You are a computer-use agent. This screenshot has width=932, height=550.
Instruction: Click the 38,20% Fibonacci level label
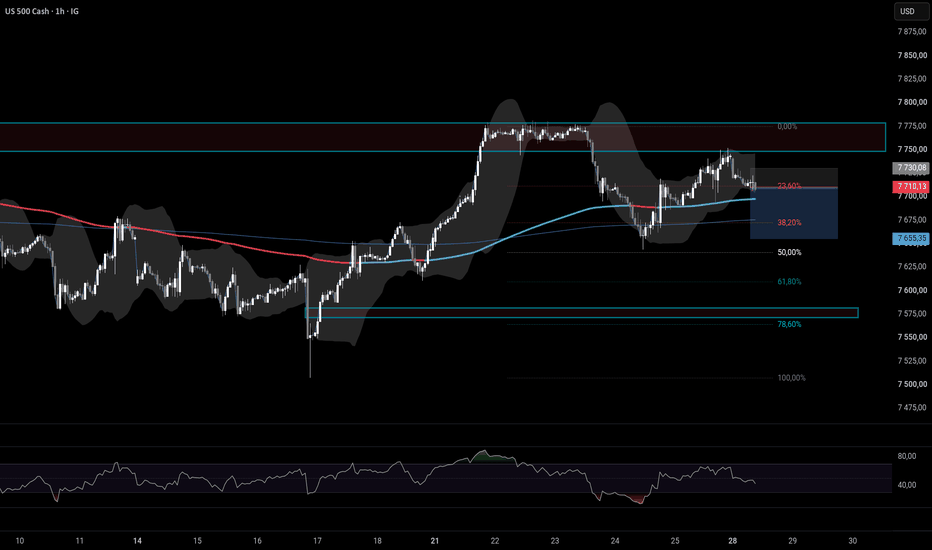click(x=789, y=222)
